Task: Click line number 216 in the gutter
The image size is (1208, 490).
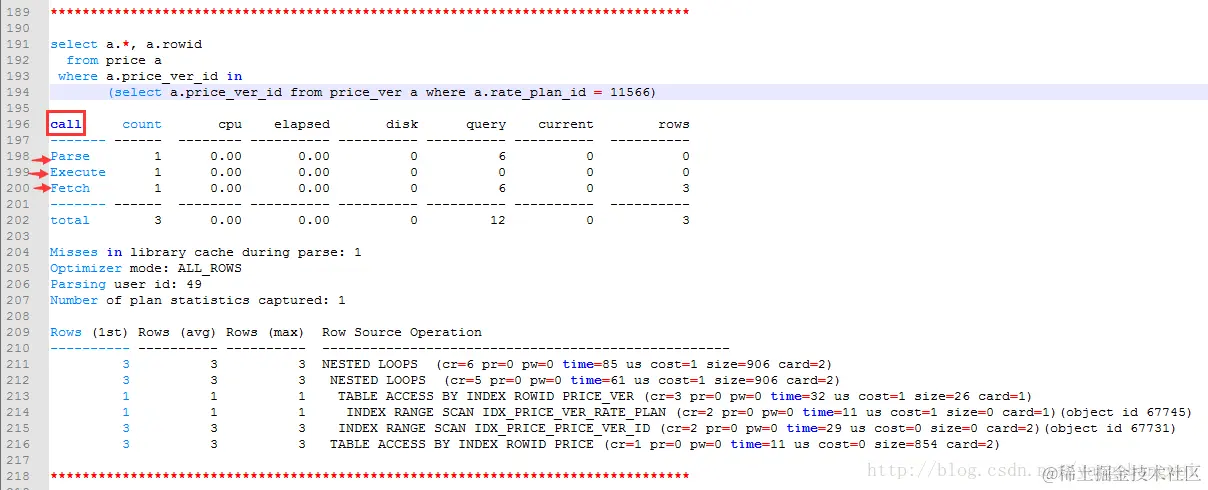Action: [x=20, y=444]
